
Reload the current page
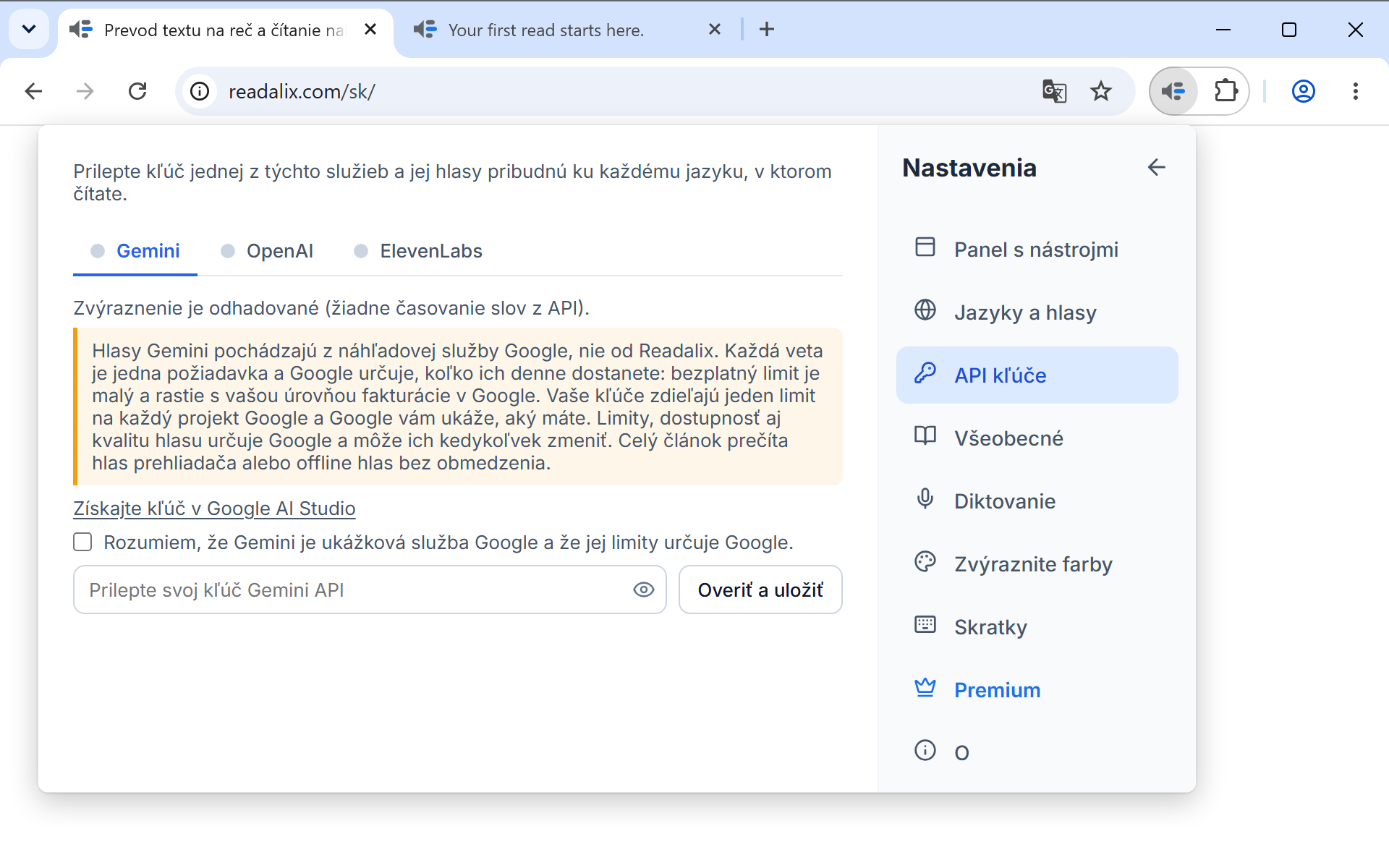click(137, 91)
